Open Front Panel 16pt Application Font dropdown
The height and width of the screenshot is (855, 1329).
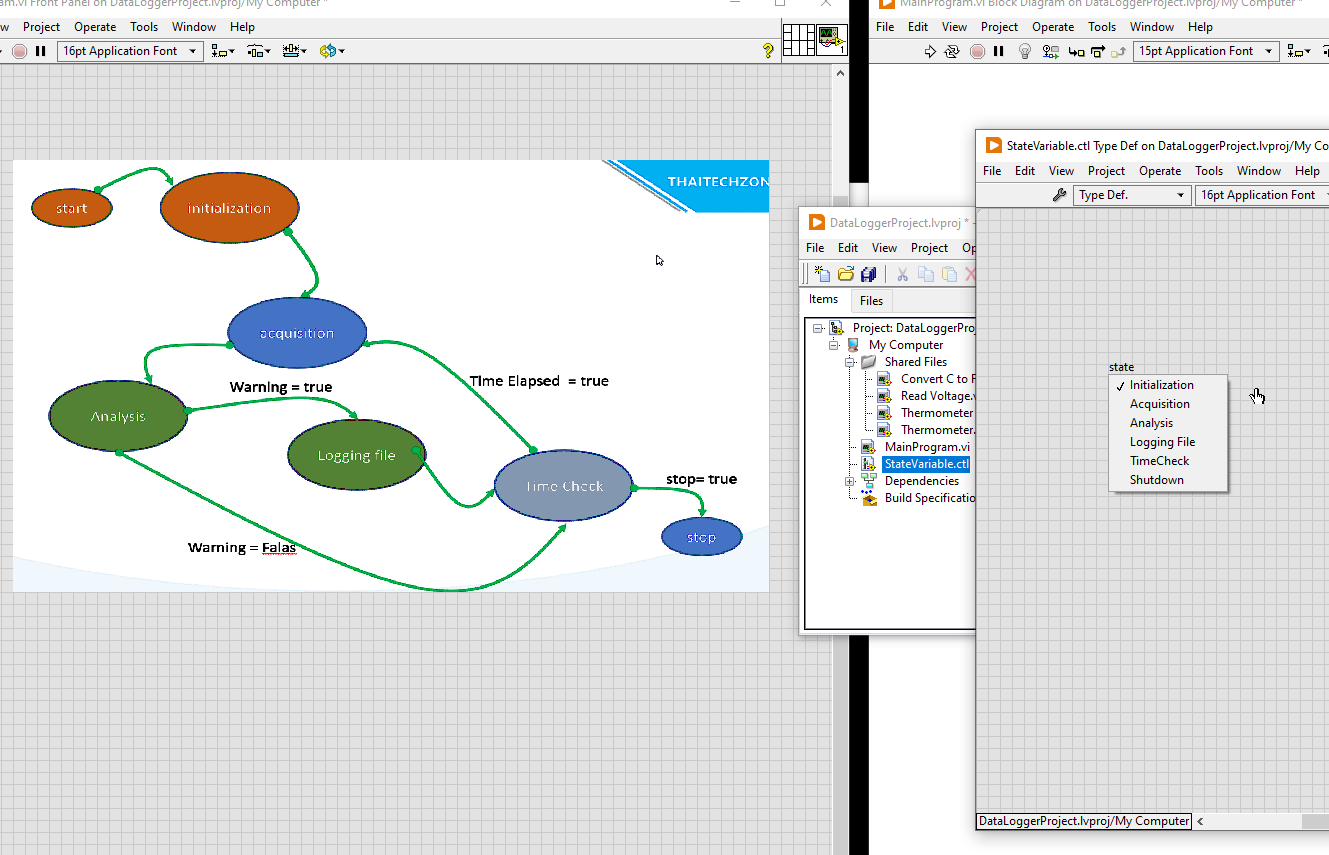tap(130, 51)
